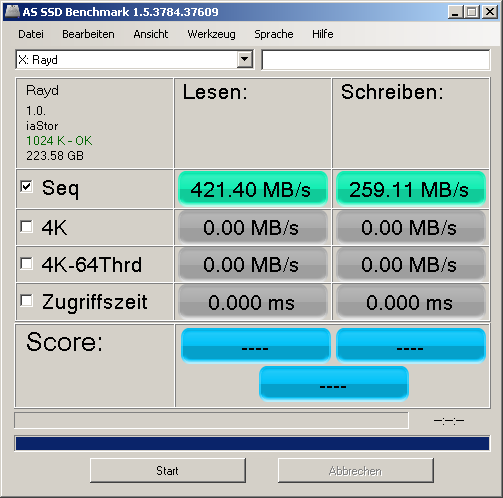Expand the drive selection dropdown arrow

click(x=245, y=60)
